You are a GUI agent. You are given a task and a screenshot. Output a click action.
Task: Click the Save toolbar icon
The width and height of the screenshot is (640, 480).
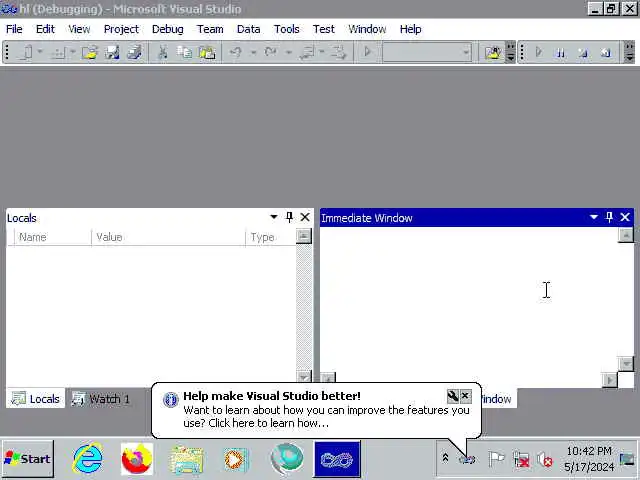(112, 52)
